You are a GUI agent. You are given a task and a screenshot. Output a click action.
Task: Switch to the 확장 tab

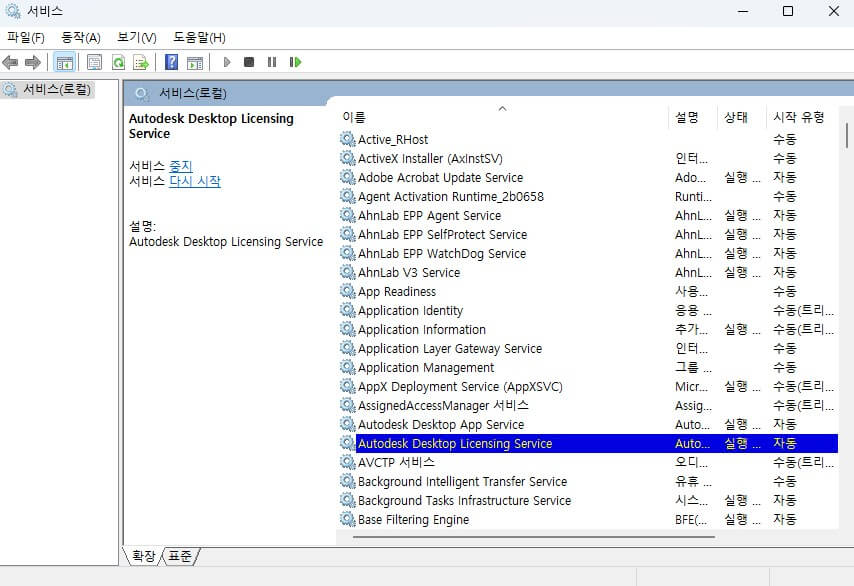(x=144, y=556)
